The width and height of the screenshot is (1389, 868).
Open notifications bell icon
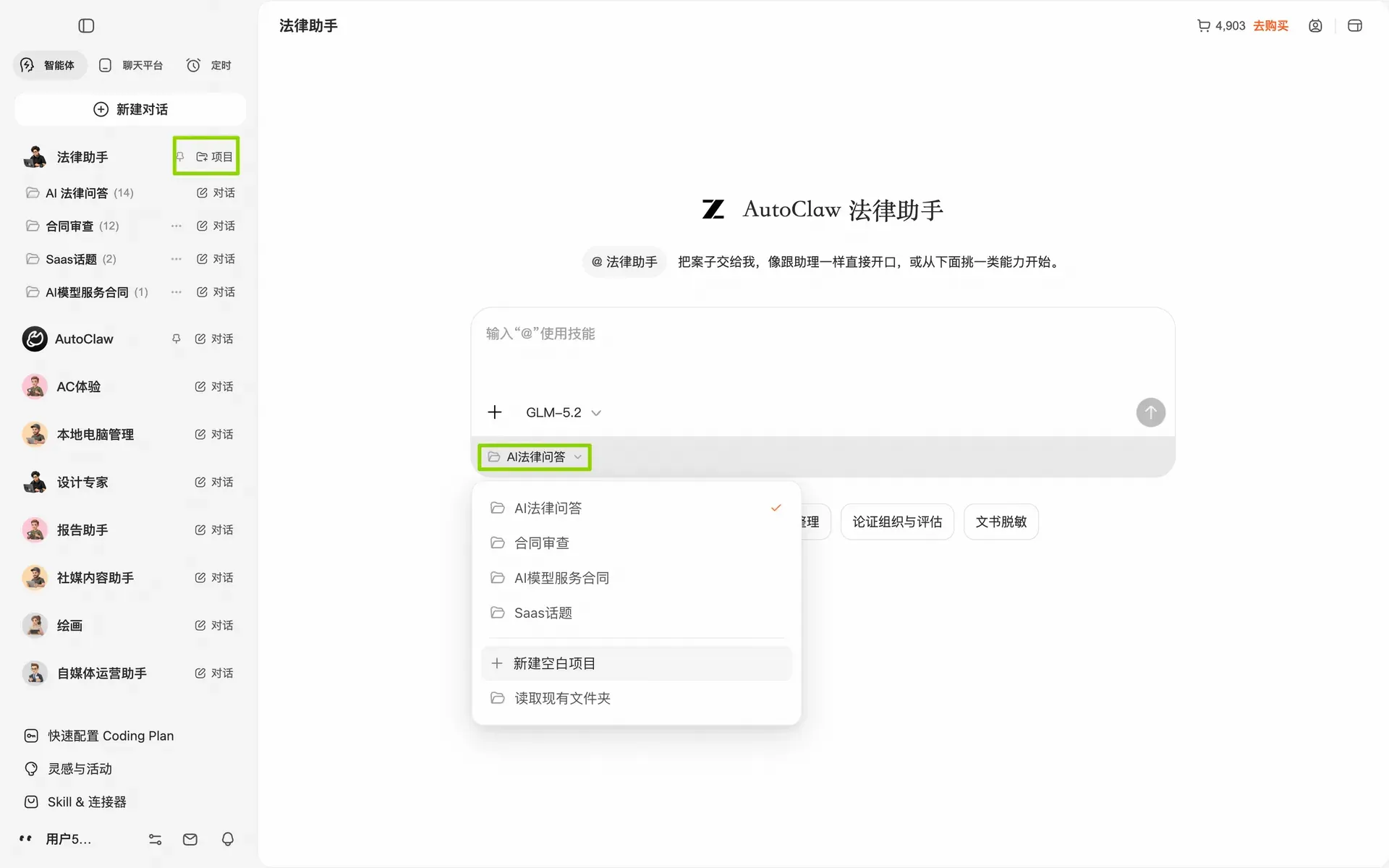pos(228,839)
